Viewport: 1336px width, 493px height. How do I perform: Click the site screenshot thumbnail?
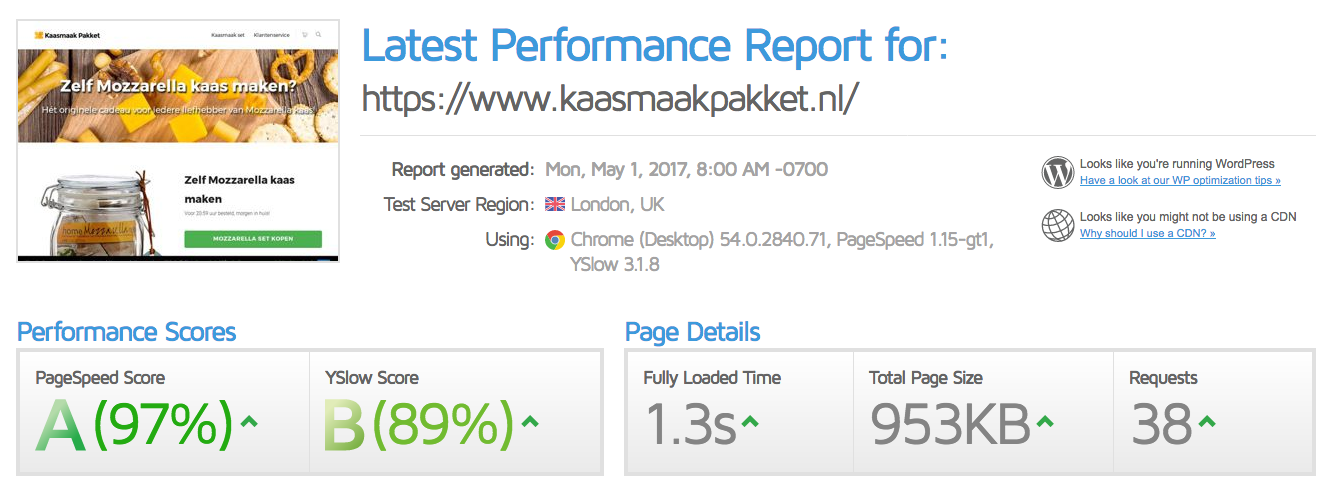(178, 141)
